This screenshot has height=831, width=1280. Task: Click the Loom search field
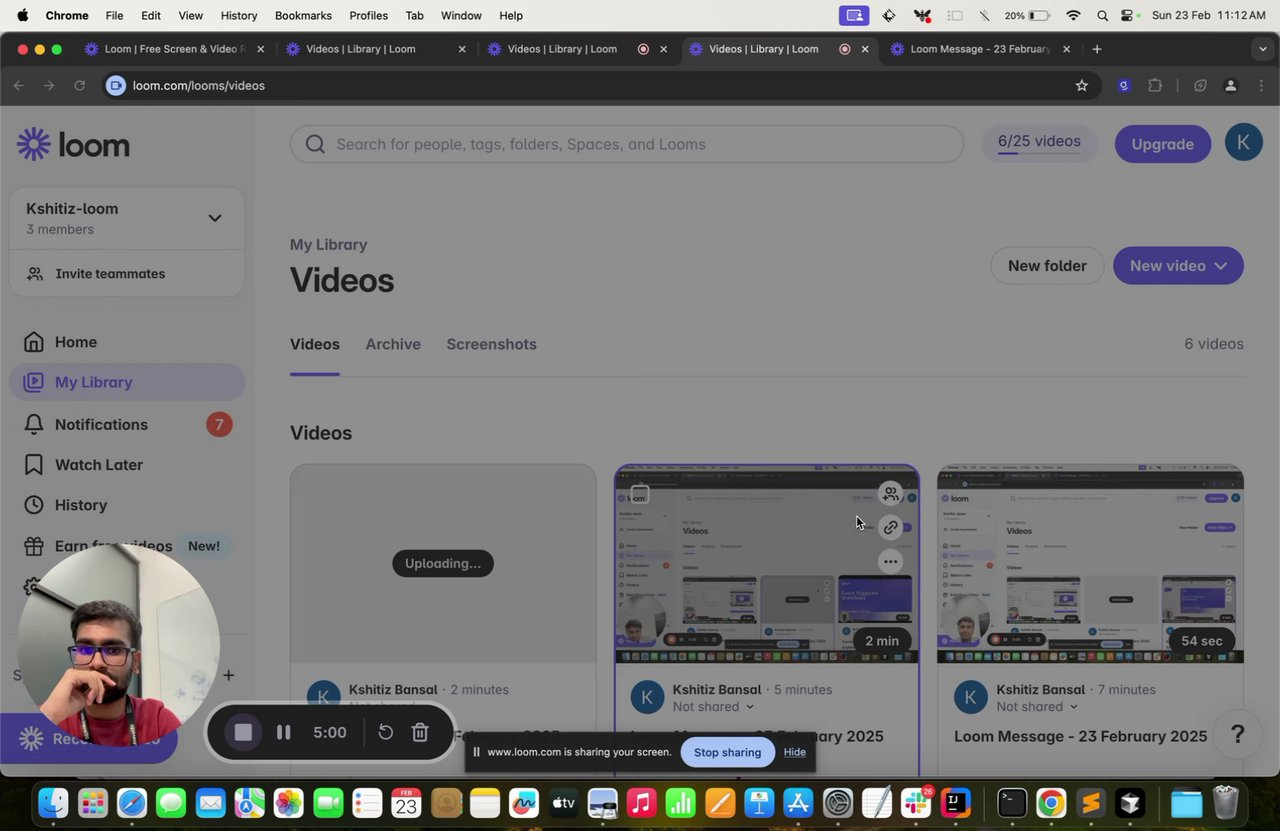[x=627, y=144]
